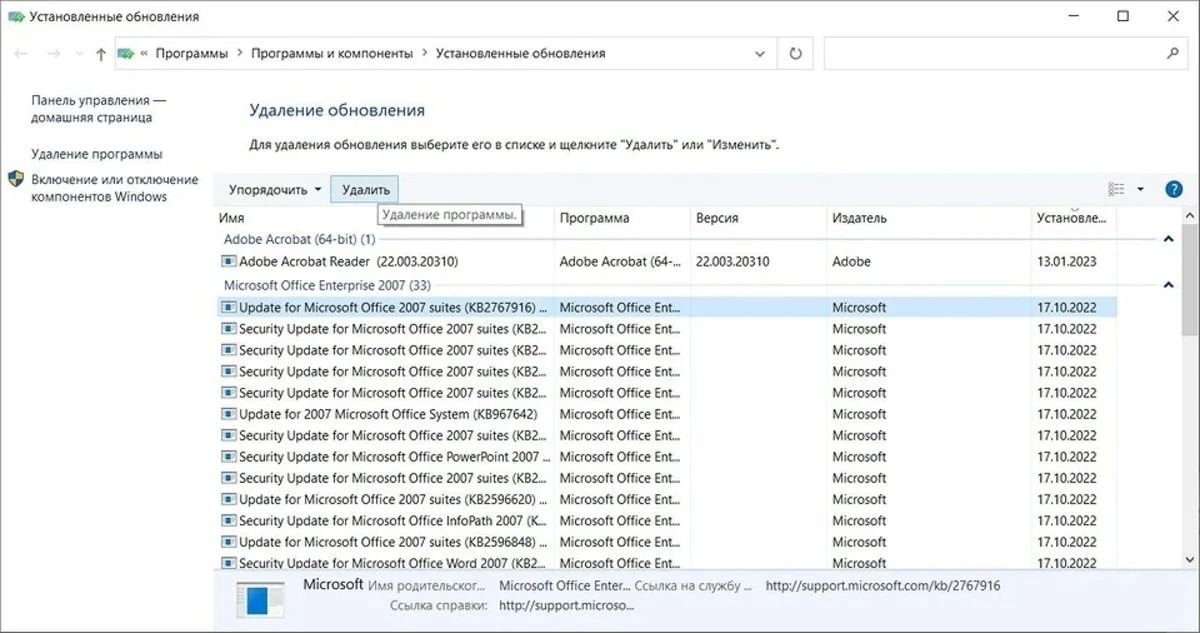Viewport: 1200px width, 633px height.
Task: Sort by 'Установлено' column header
Action: click(1074, 218)
